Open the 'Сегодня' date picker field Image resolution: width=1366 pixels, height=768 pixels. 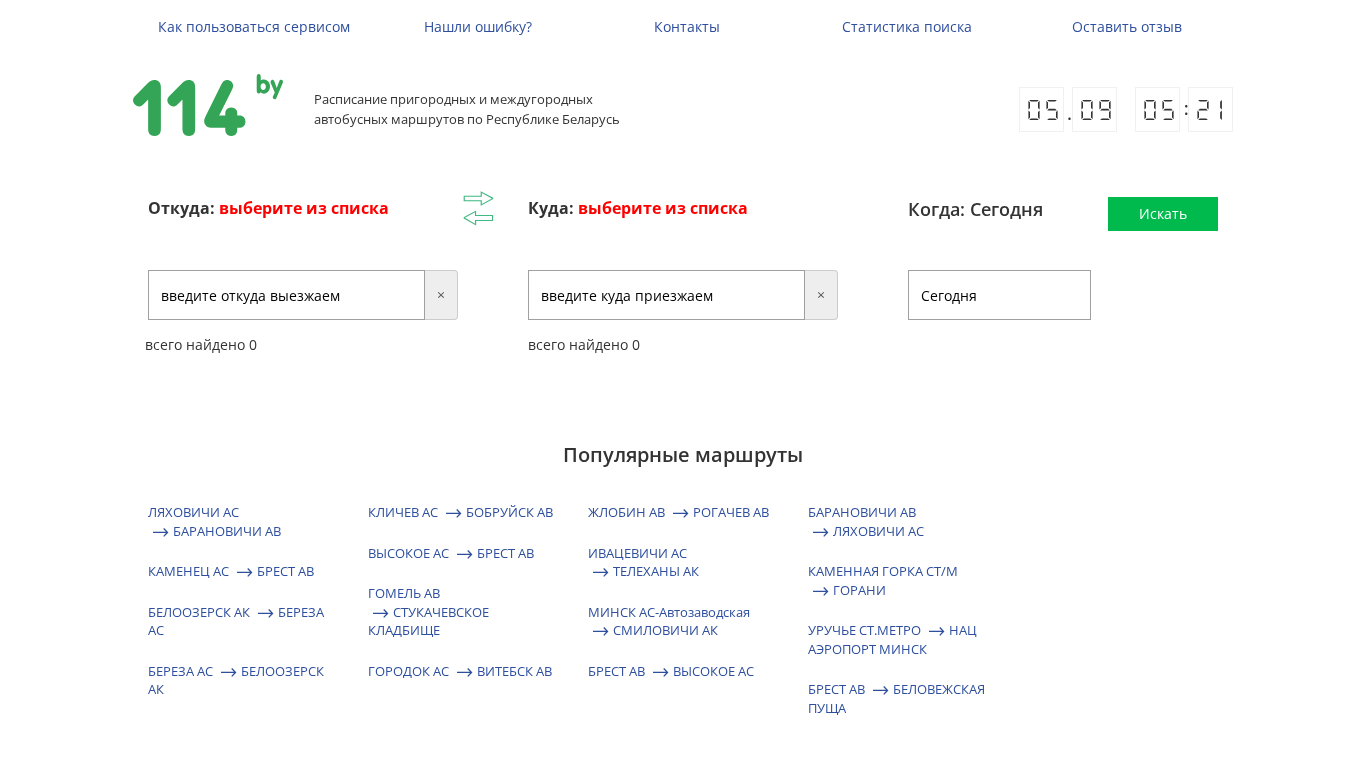999,295
